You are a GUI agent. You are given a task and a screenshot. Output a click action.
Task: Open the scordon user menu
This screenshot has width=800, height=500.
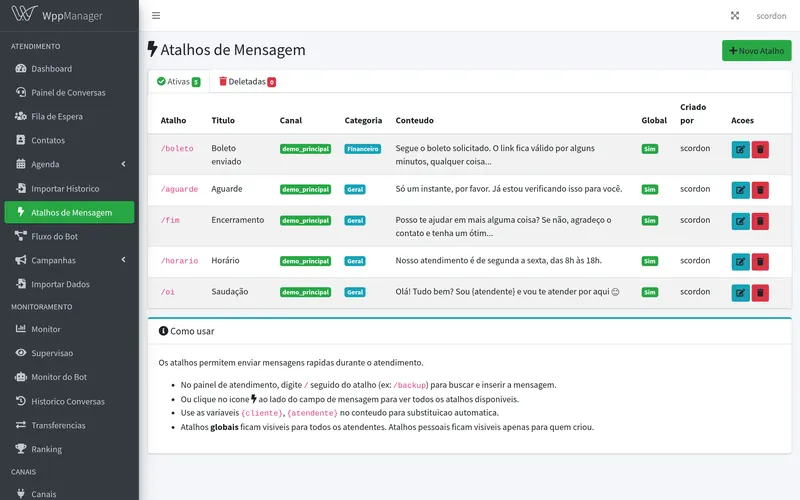(x=771, y=16)
